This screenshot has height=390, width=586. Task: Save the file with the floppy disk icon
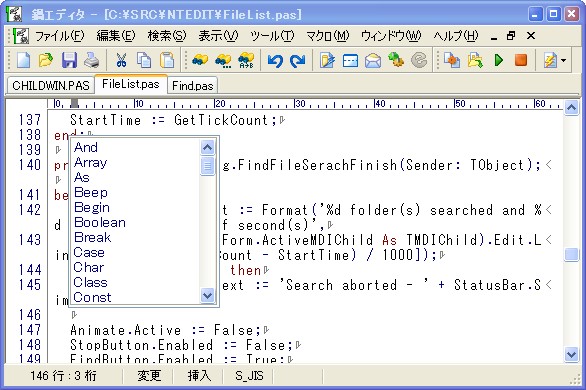pos(69,60)
